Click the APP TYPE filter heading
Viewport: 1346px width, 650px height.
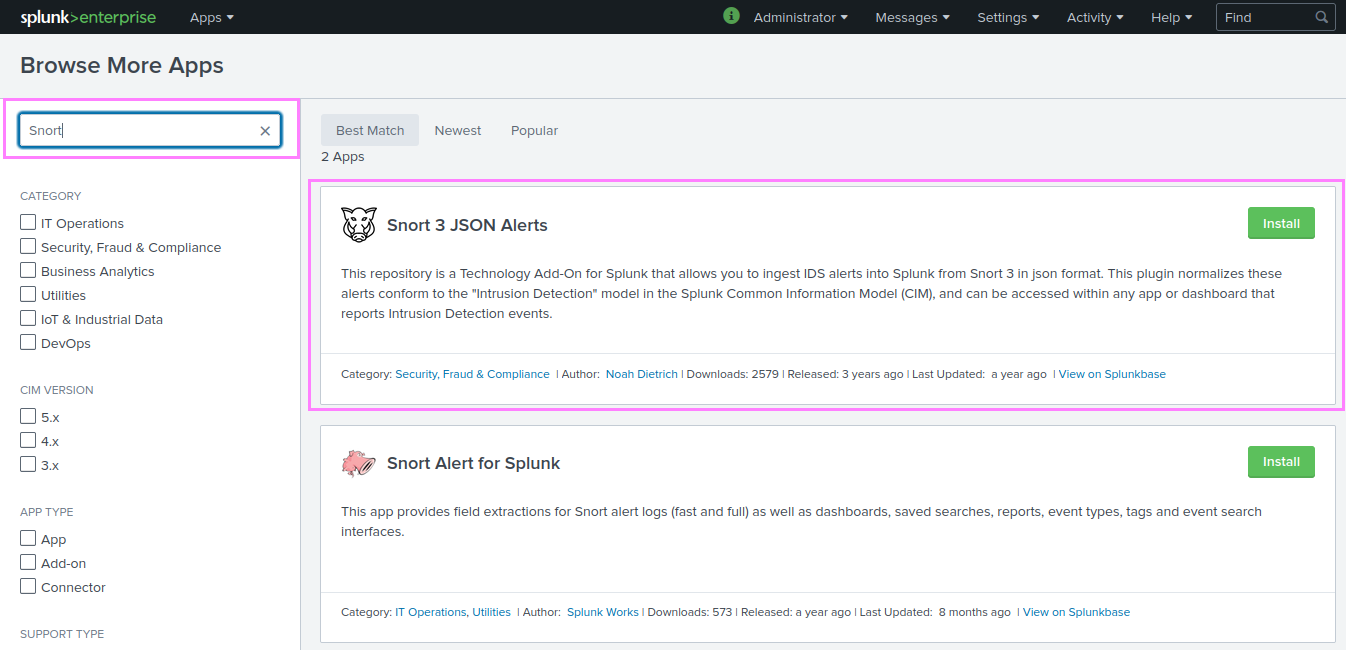[47, 512]
